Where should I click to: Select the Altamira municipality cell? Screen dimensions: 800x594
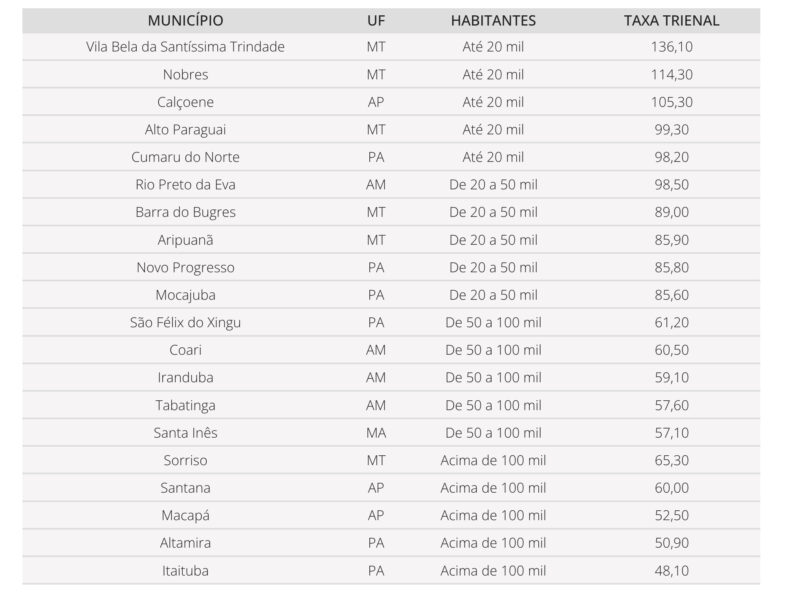click(185, 543)
